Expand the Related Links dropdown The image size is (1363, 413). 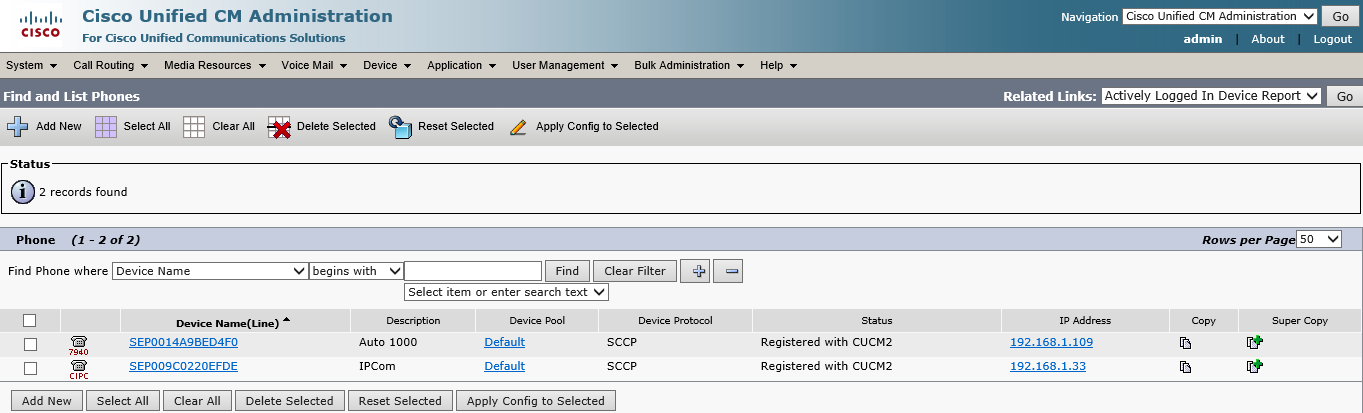tap(1212, 96)
